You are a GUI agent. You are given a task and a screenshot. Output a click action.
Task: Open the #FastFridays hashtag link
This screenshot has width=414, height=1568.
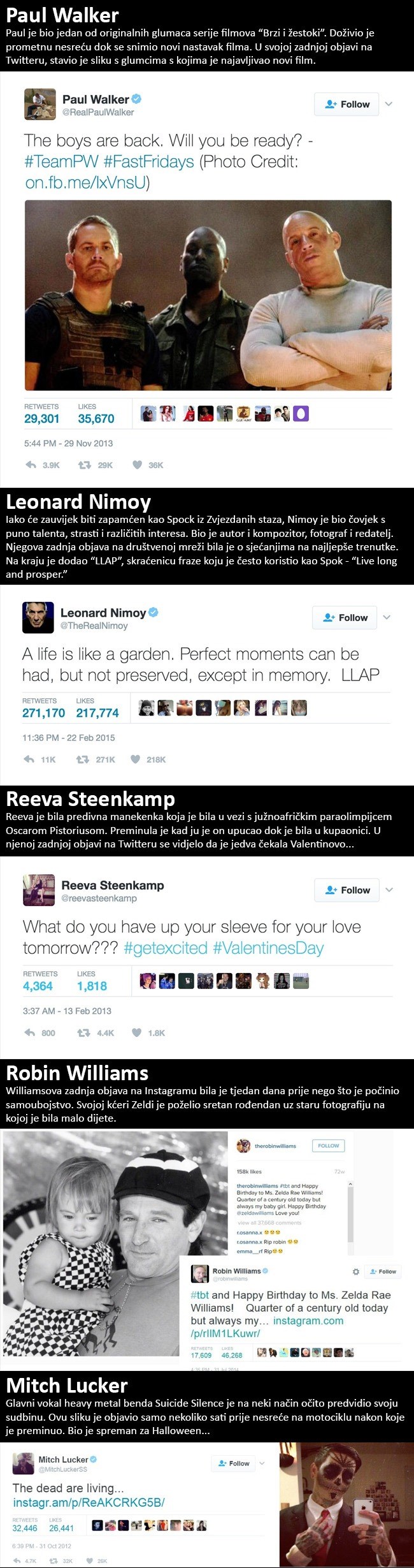point(148,161)
